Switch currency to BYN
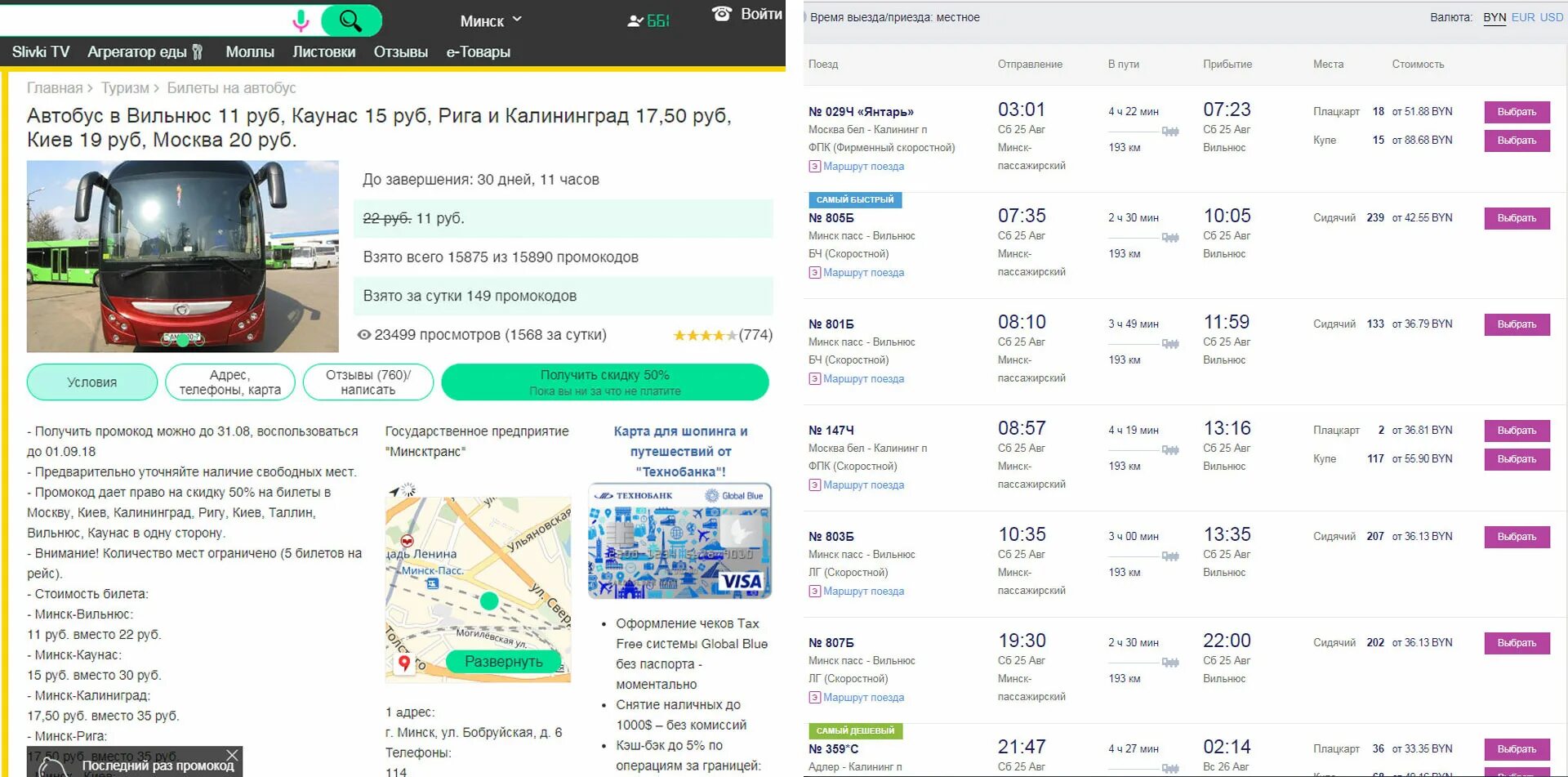 (x=1494, y=17)
